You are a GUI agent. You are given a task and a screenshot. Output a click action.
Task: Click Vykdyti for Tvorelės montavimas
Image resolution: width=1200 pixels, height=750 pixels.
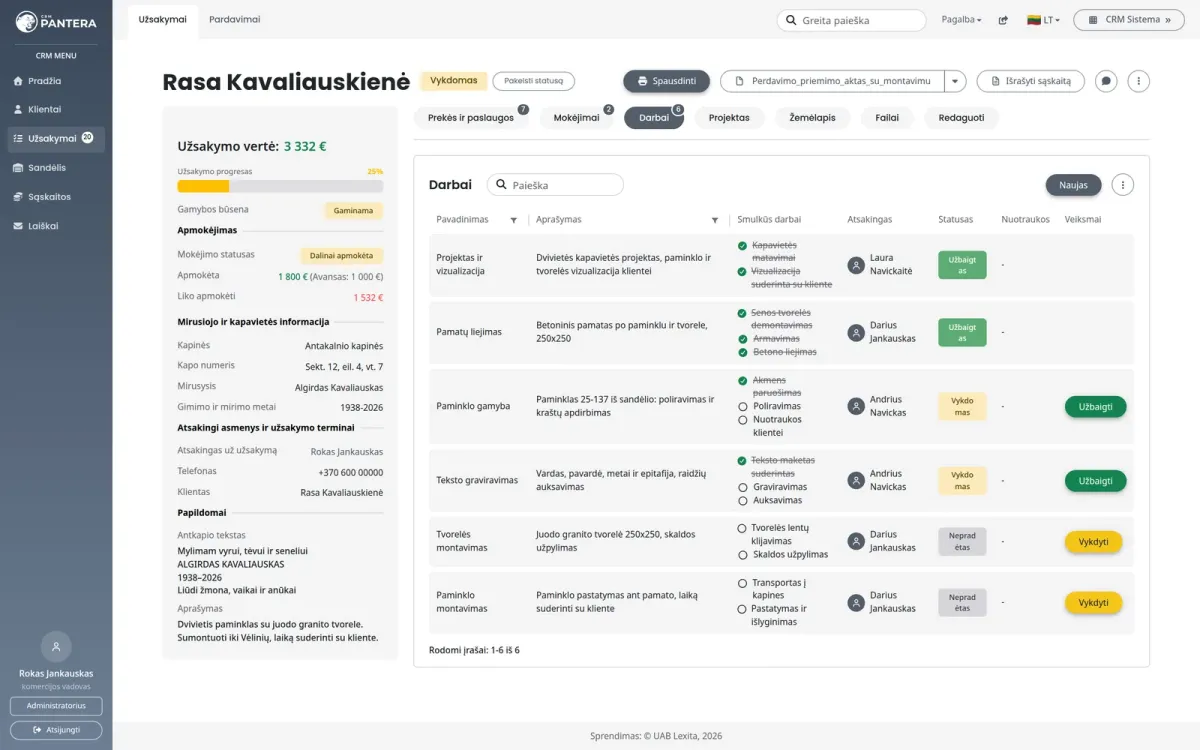click(x=1094, y=542)
